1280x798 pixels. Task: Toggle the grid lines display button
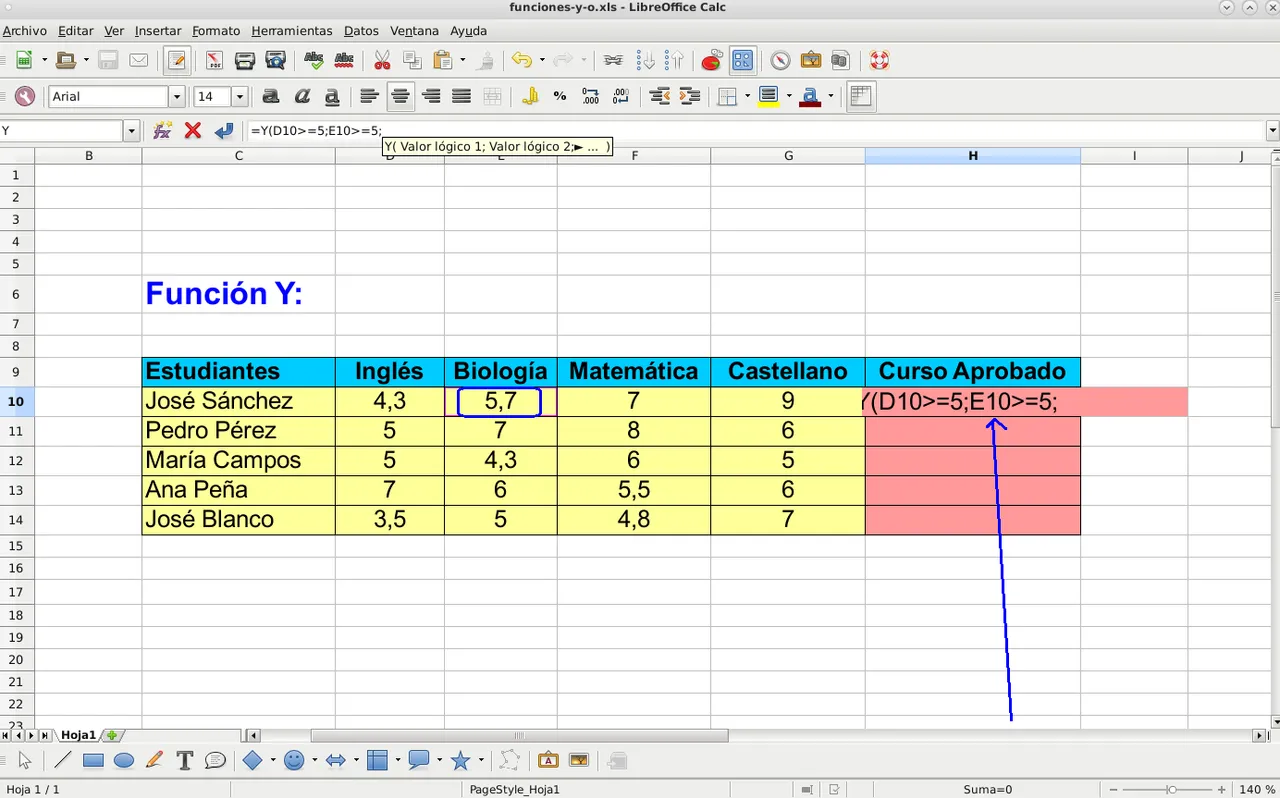click(860, 96)
